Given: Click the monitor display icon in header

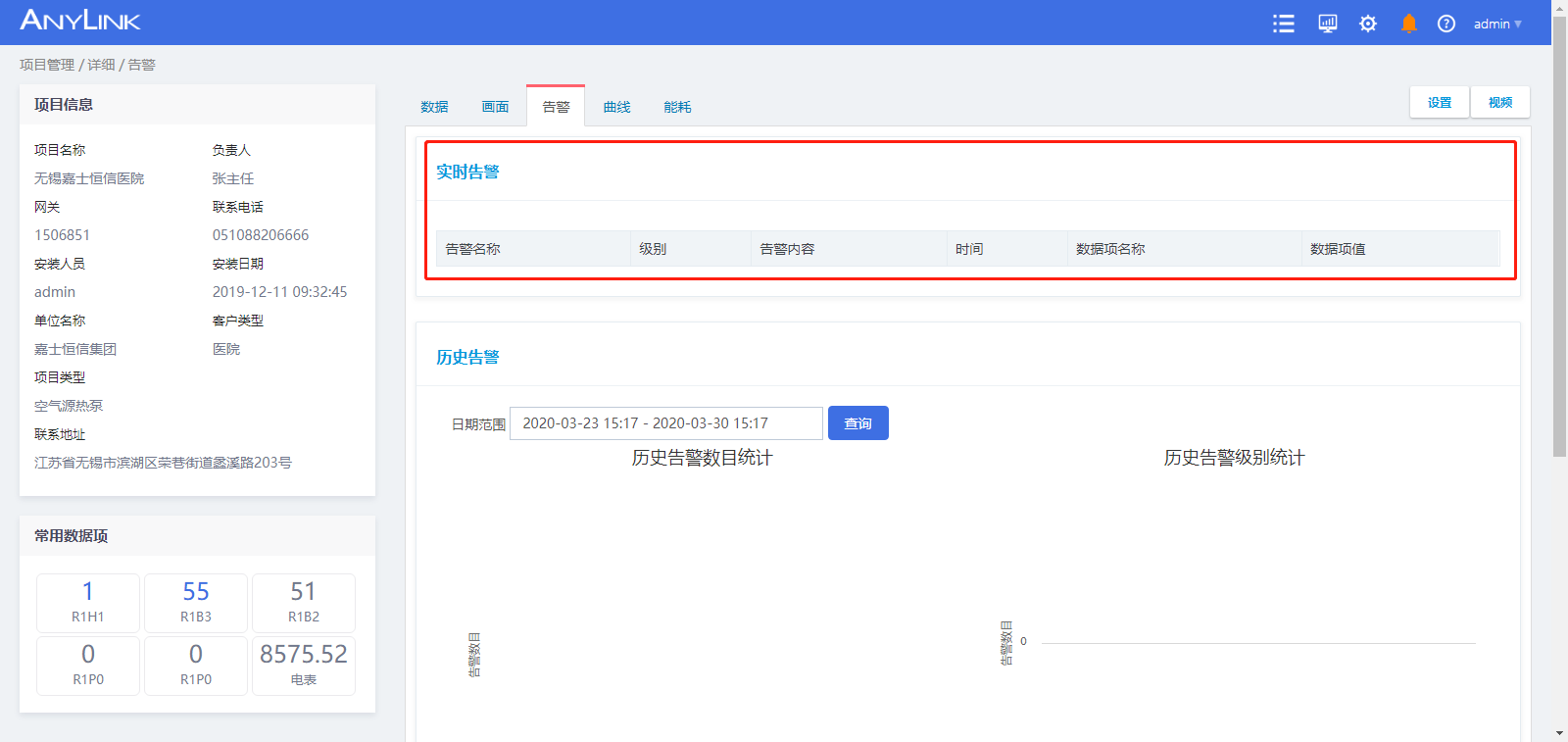Looking at the screenshot, I should coord(1327,24).
